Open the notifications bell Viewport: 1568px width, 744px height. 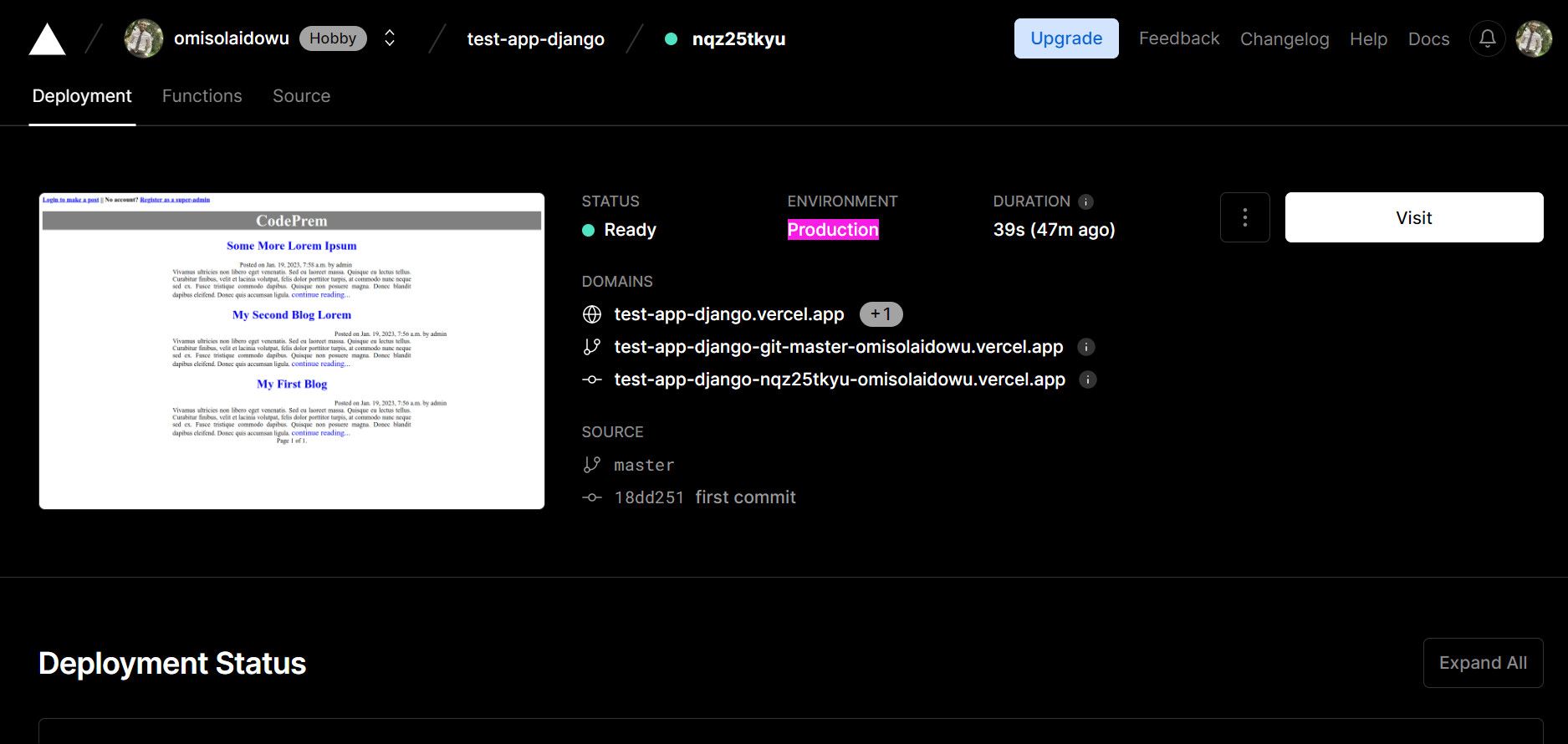tap(1487, 38)
